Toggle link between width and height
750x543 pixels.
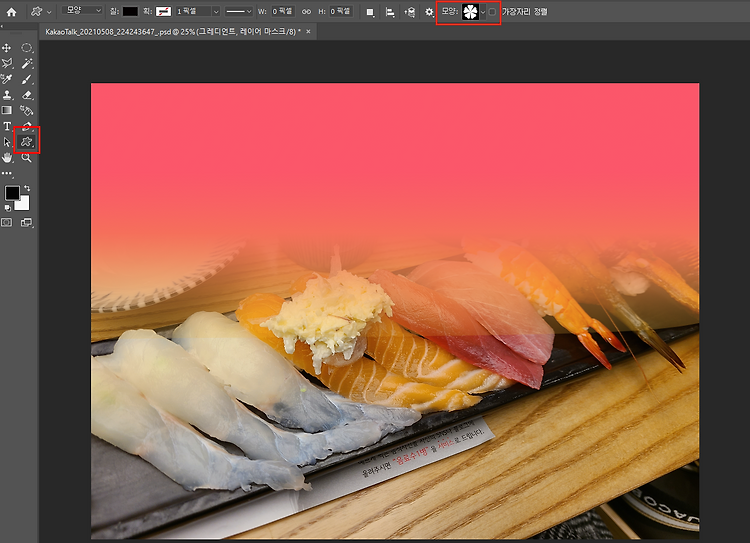[x=306, y=11]
